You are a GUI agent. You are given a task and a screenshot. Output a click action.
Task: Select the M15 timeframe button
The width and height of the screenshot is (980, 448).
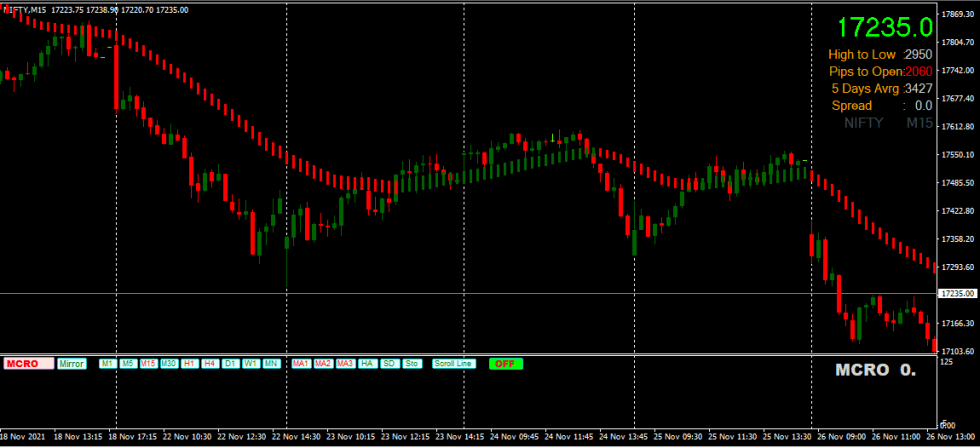coord(149,364)
